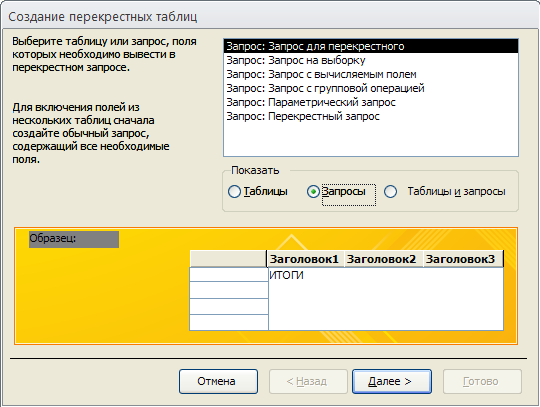Click the 'Заголовок3' sample column header

[x=463, y=259]
